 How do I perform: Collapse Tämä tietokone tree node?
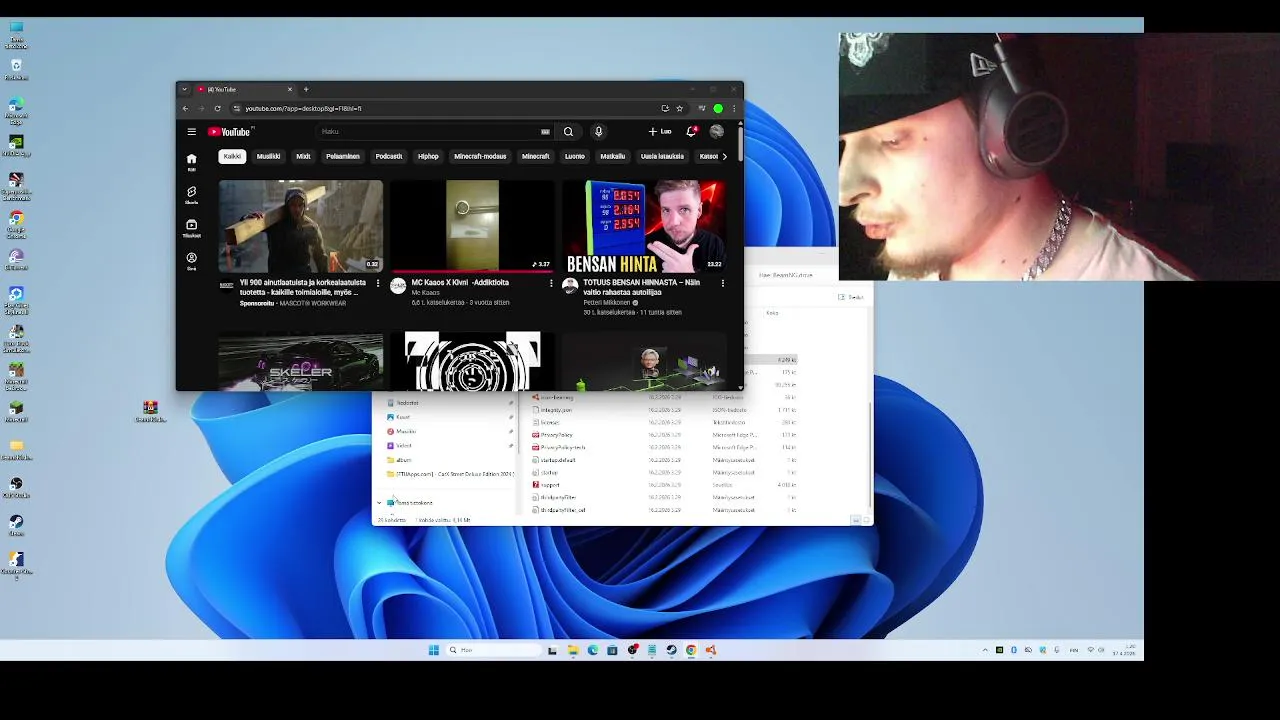379,503
